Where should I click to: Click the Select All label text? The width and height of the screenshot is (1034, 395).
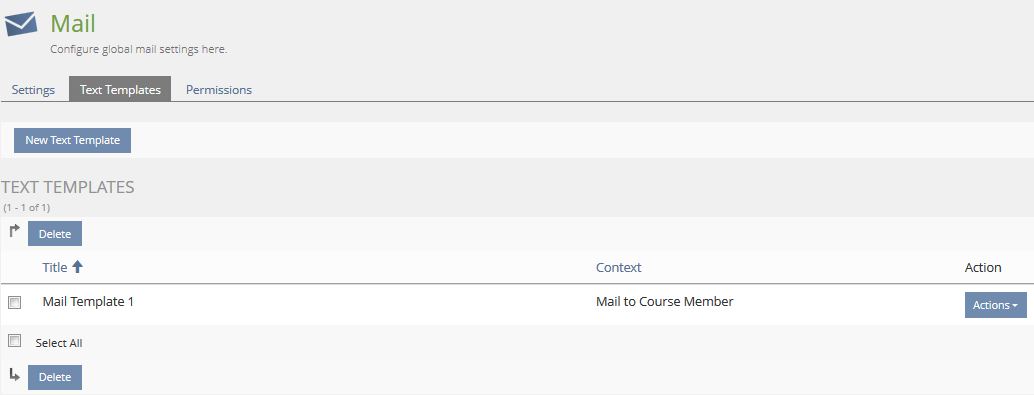[x=59, y=343]
